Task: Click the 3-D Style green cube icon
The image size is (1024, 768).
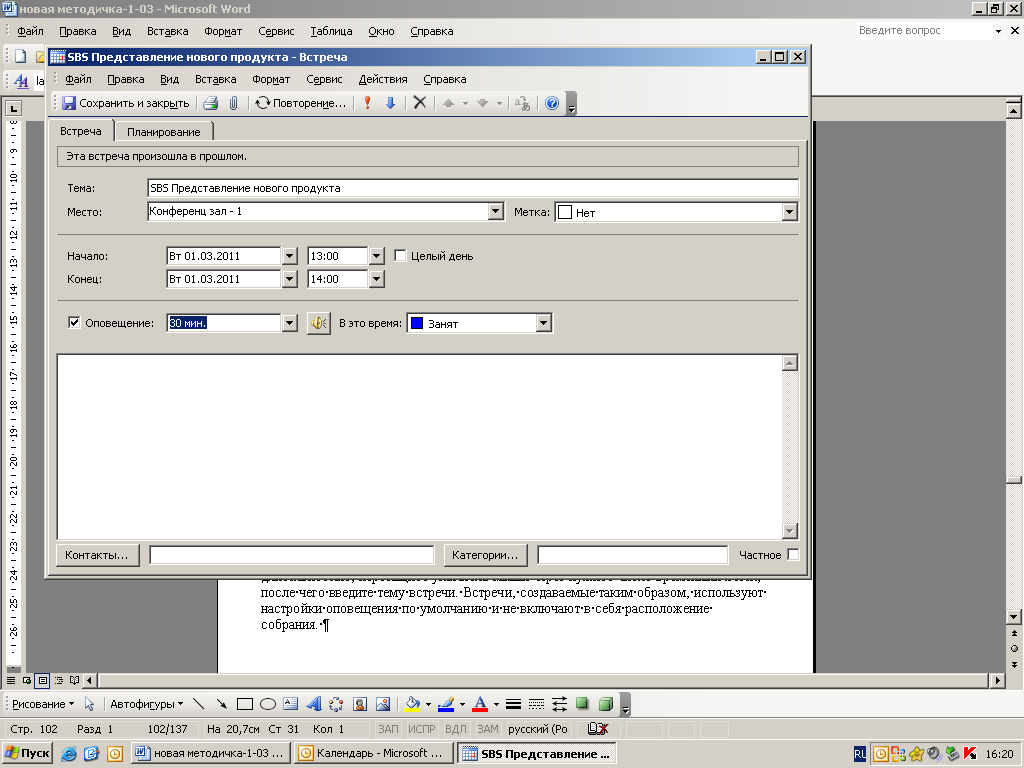Action: 605,704
